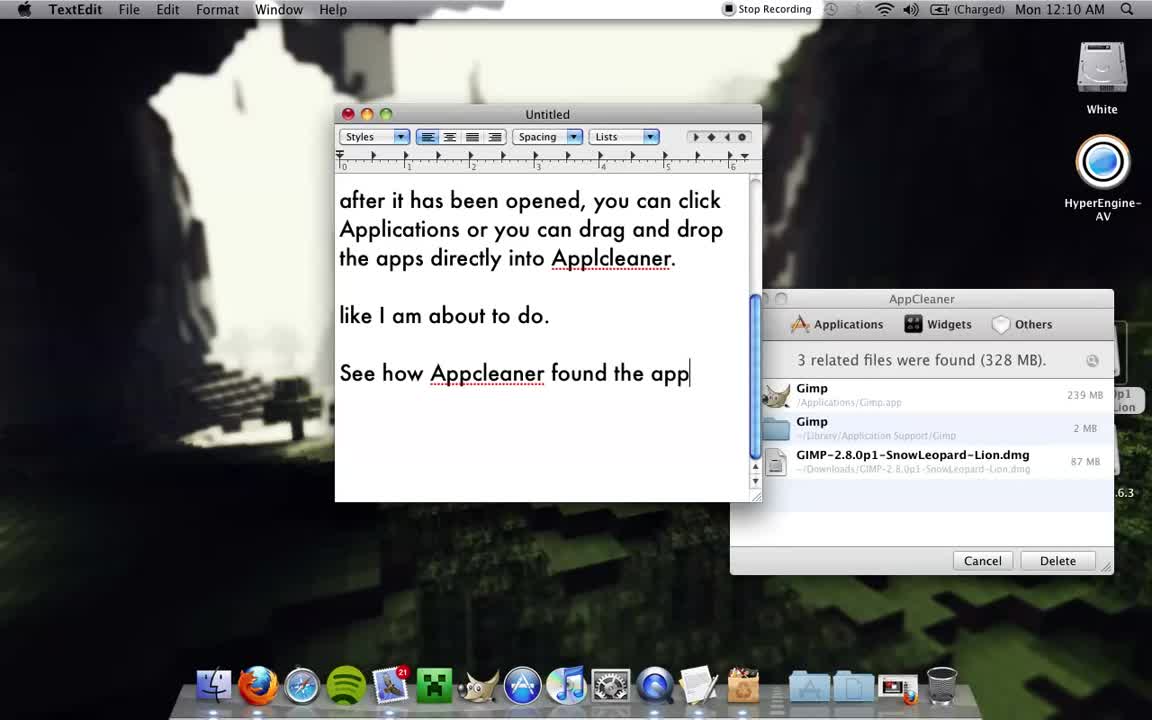
Task: Open the Spacing dropdown
Action: pyautogui.click(x=547, y=137)
